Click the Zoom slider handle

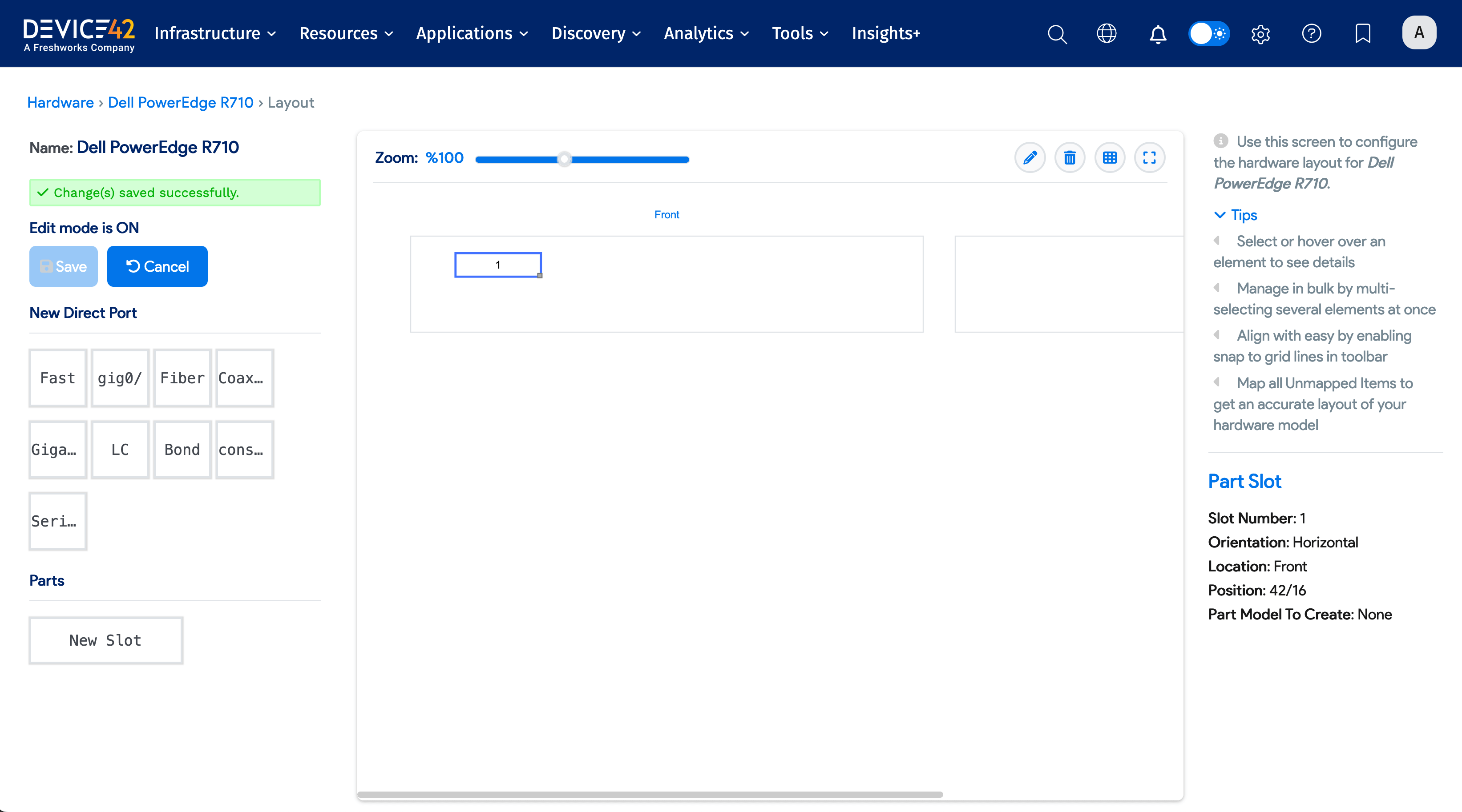564,160
